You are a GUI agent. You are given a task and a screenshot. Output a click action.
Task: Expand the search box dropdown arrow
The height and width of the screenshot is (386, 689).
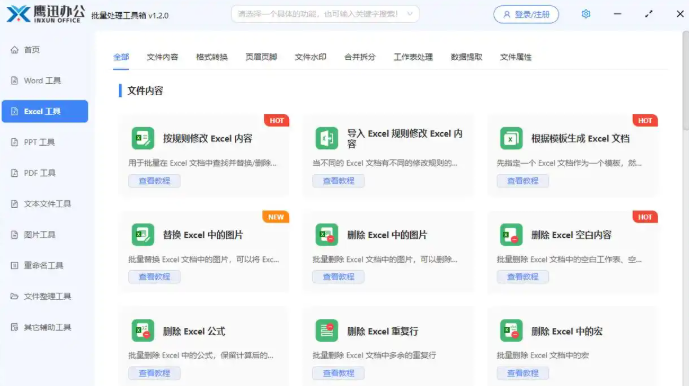click(x=410, y=14)
